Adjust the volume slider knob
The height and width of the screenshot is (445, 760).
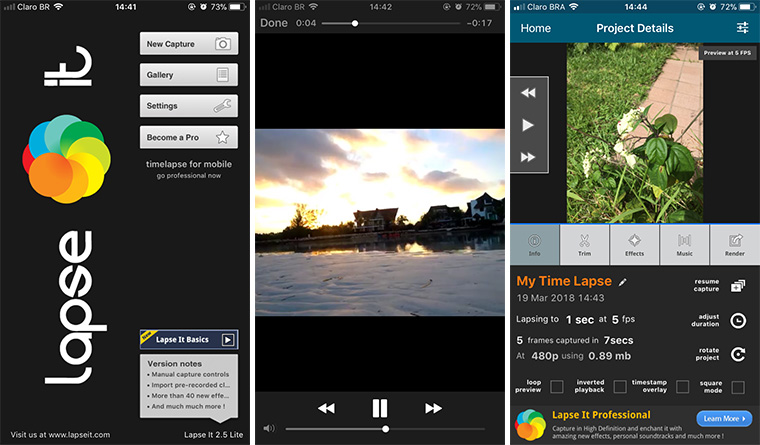click(x=385, y=429)
